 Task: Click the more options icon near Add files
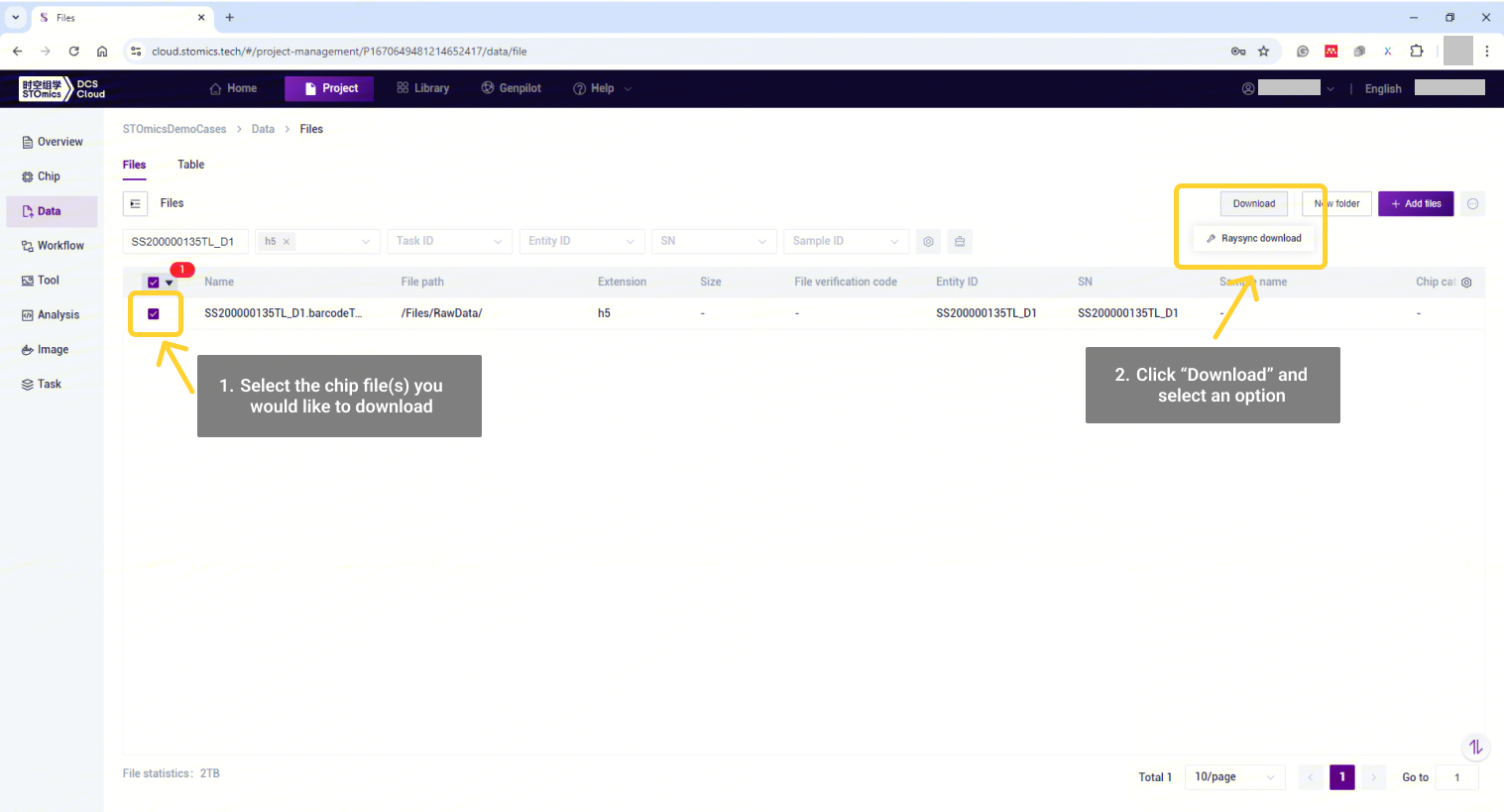click(x=1472, y=204)
